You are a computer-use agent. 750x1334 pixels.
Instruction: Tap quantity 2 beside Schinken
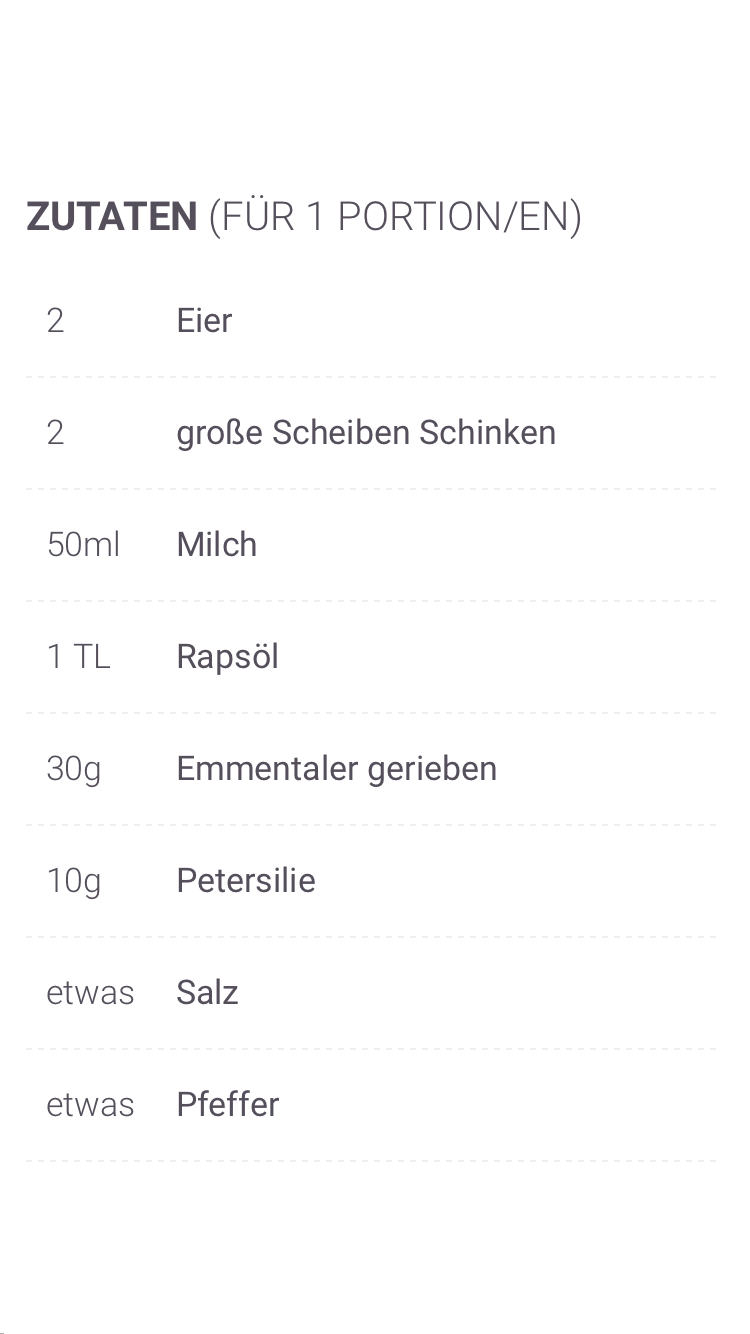55,433
